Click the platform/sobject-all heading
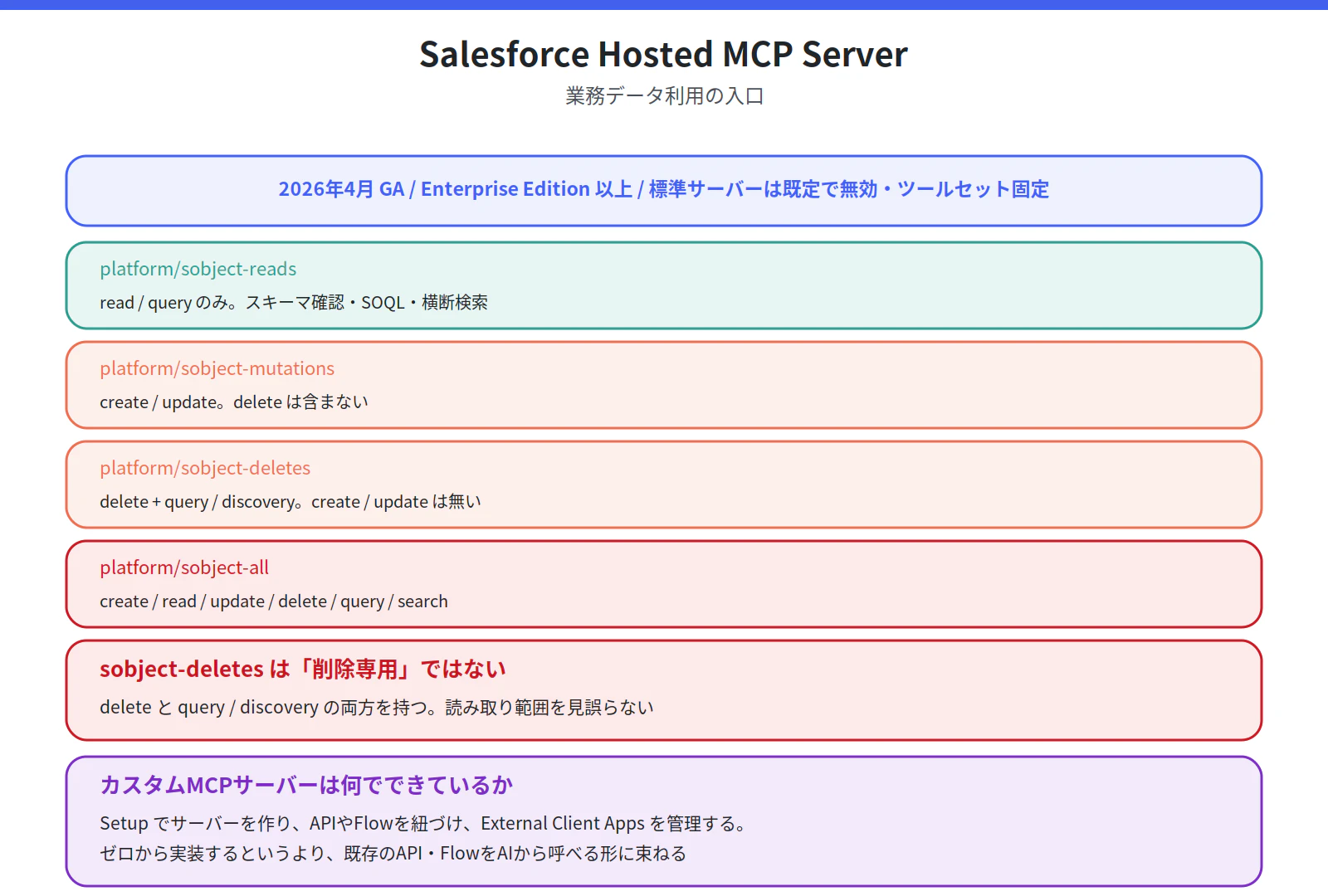Image resolution: width=1328 pixels, height=896 pixels. pos(184,567)
